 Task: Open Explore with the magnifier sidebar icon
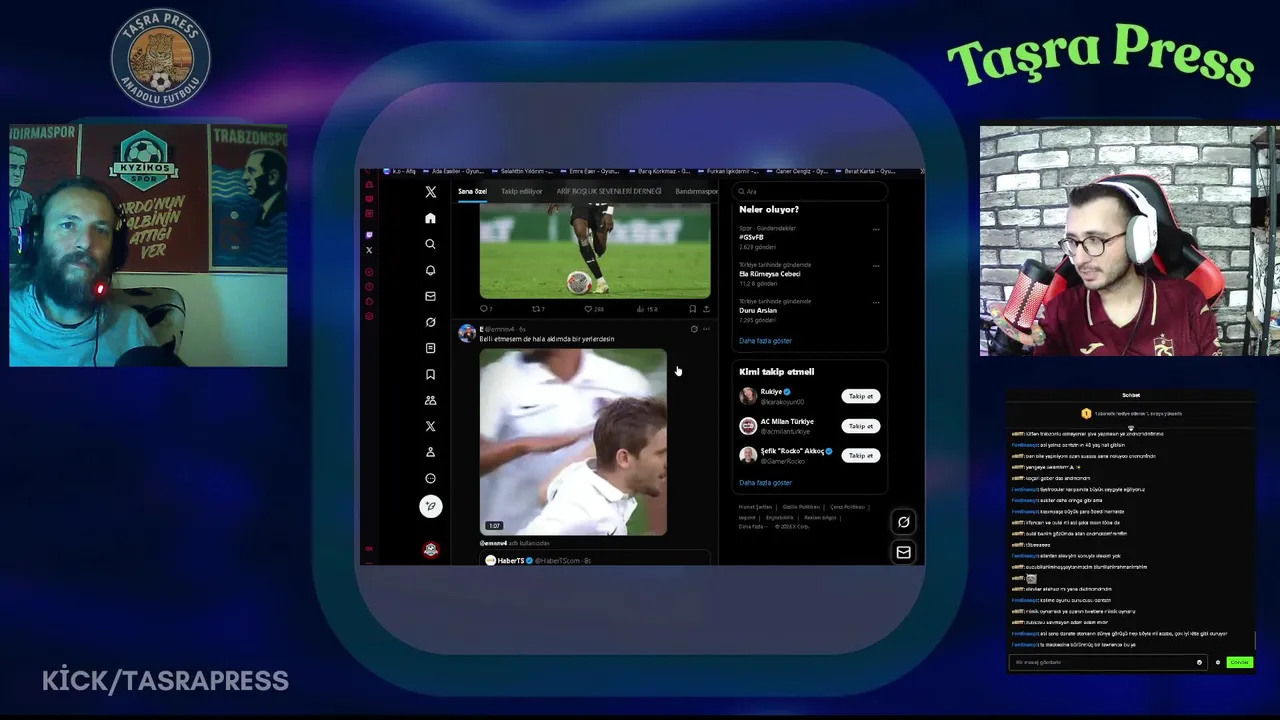430,244
